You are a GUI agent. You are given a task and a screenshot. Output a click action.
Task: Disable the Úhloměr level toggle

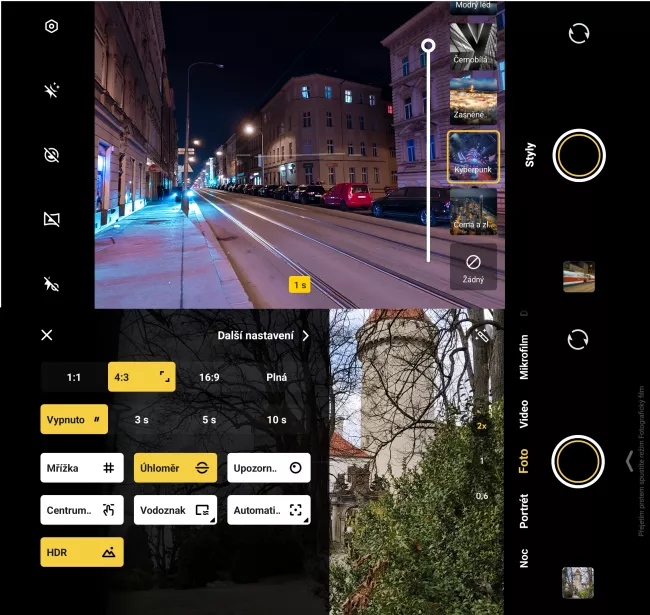click(x=175, y=468)
